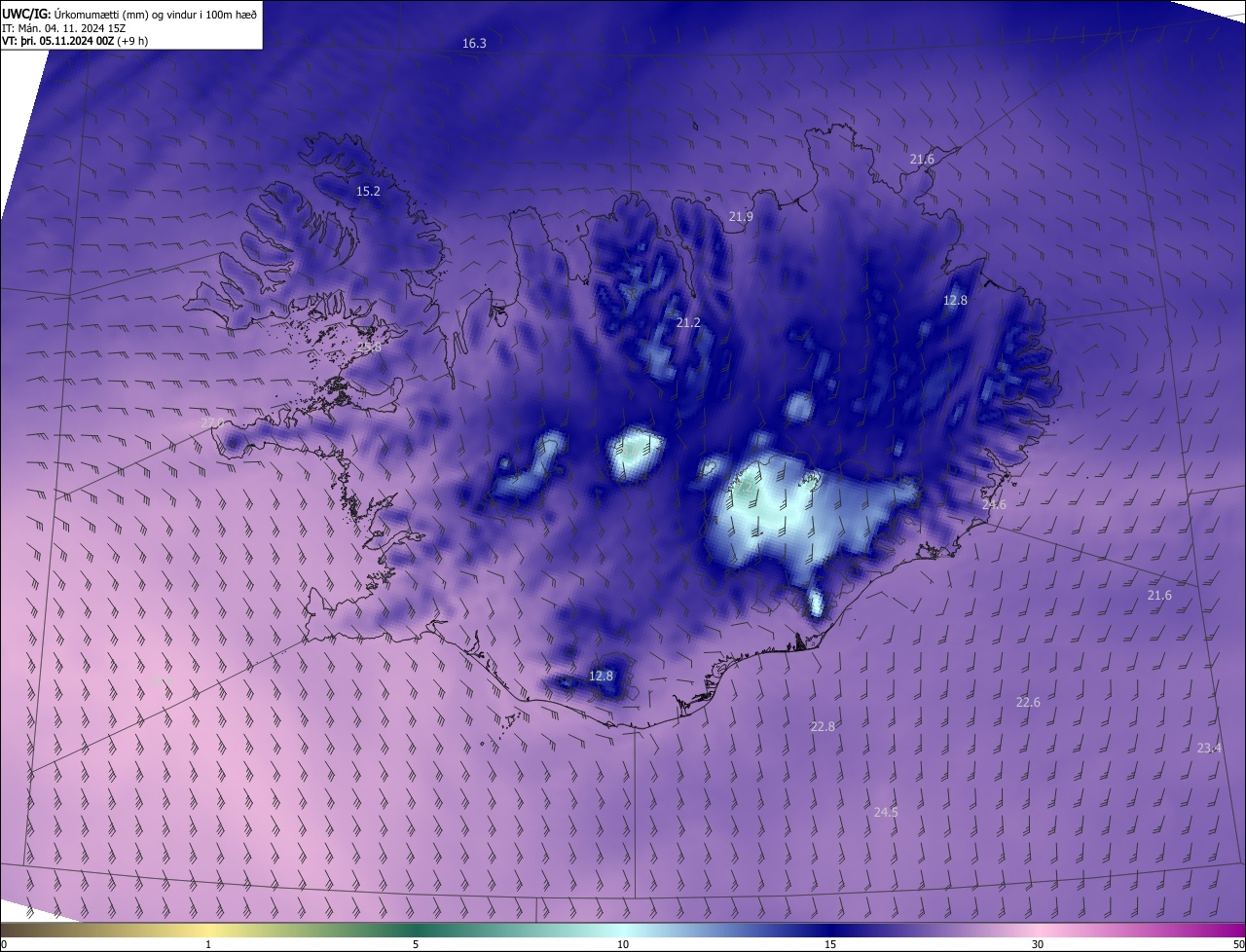
Task: Click the '50' tick on the color scale
Action: point(1238,944)
